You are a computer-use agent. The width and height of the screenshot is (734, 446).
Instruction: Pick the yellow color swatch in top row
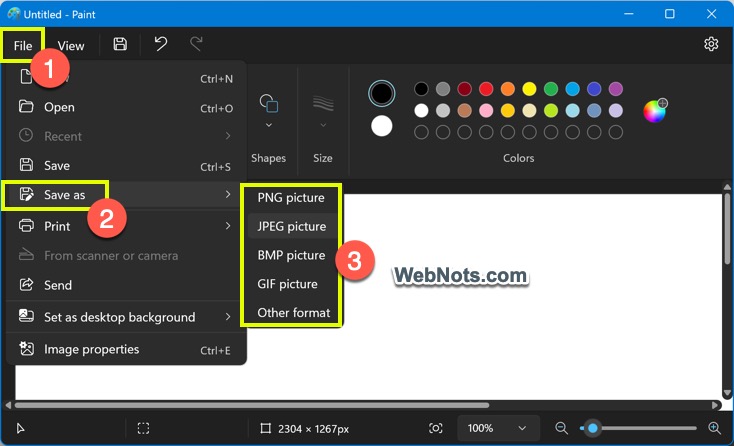(x=529, y=88)
